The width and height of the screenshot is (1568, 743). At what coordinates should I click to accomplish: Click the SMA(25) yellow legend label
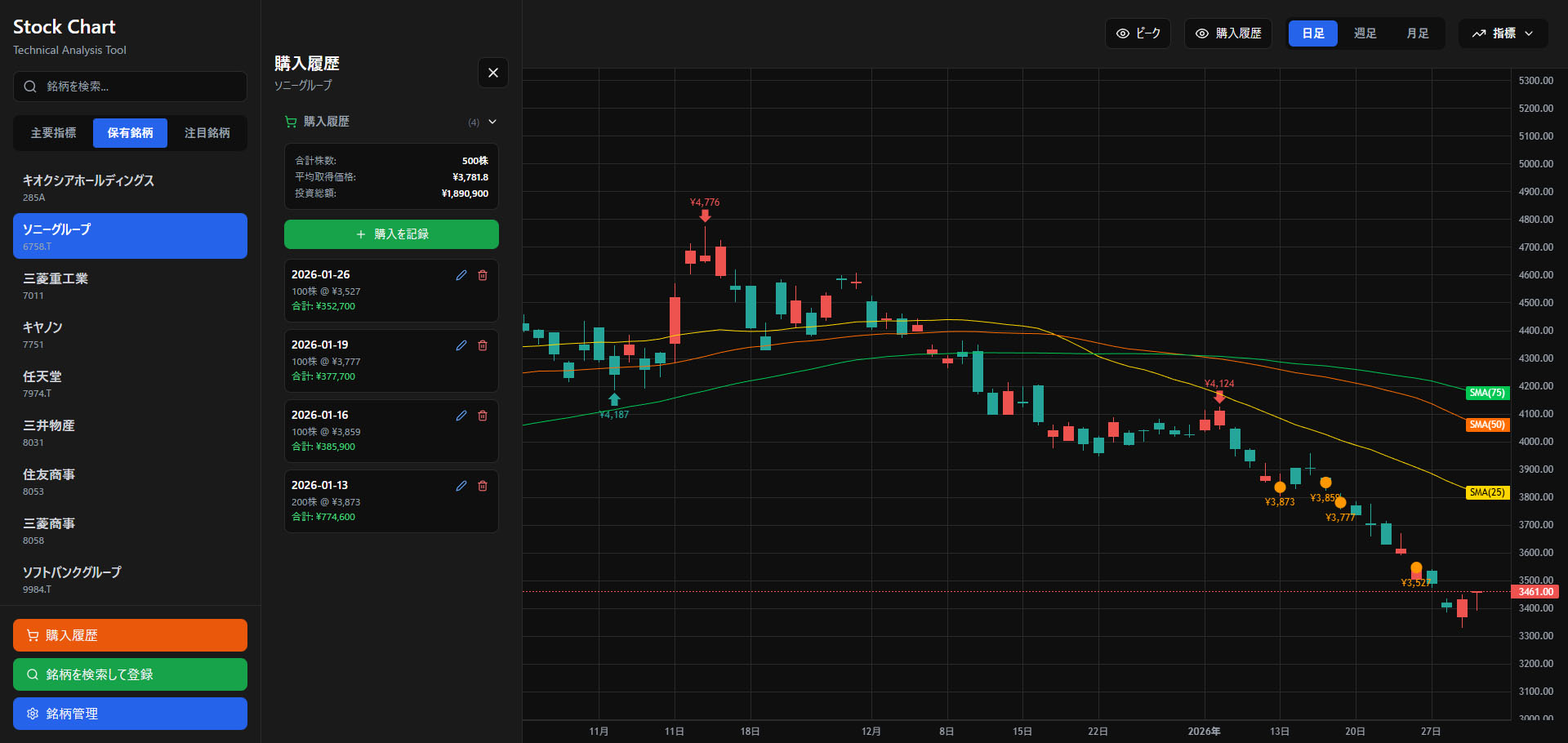[x=1486, y=492]
